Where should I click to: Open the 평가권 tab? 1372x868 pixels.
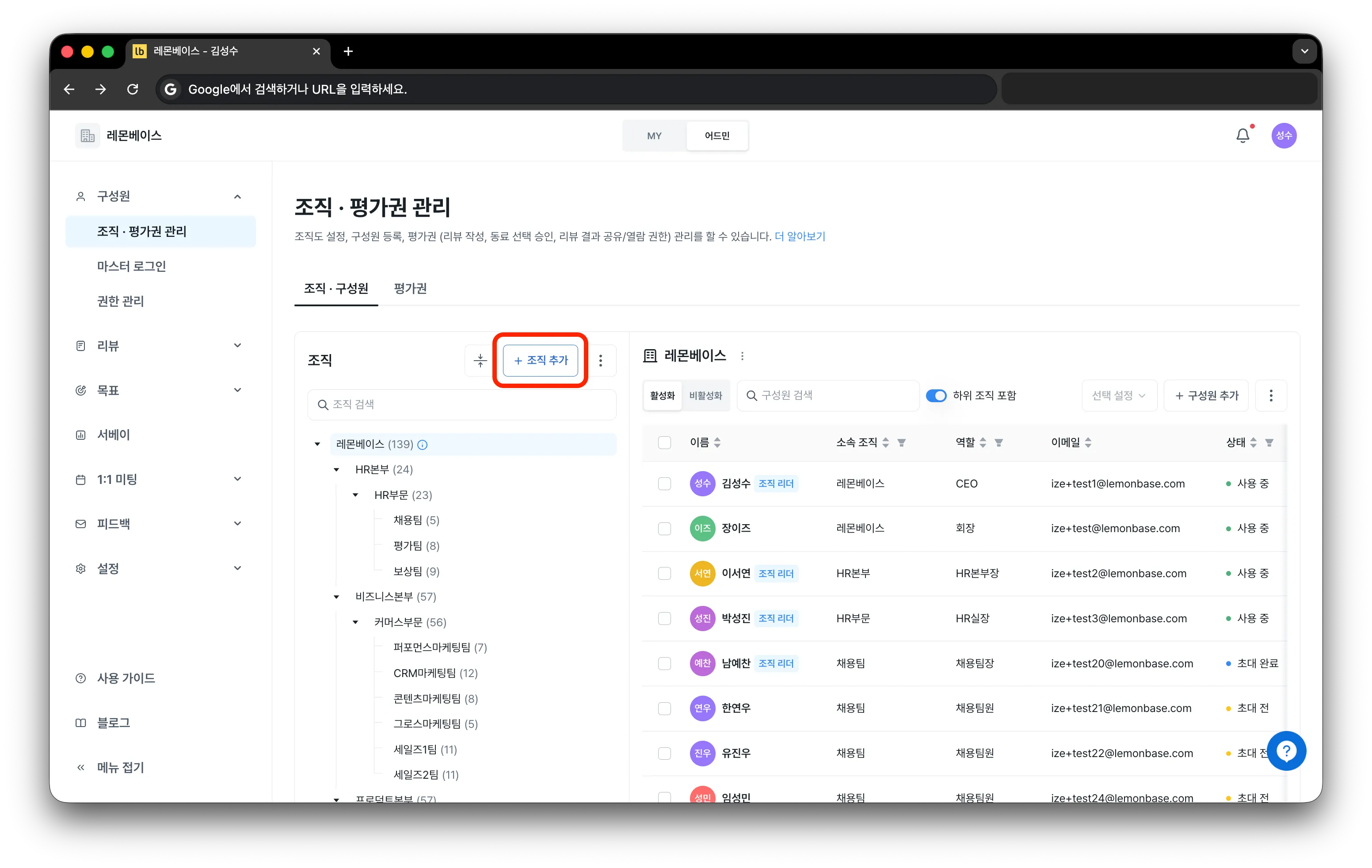coord(410,289)
